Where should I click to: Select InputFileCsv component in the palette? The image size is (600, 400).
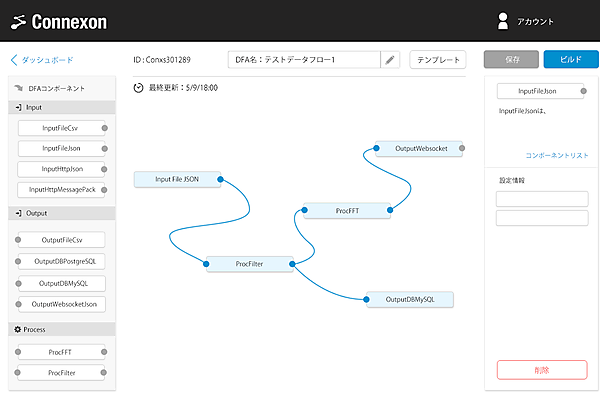click(62, 128)
